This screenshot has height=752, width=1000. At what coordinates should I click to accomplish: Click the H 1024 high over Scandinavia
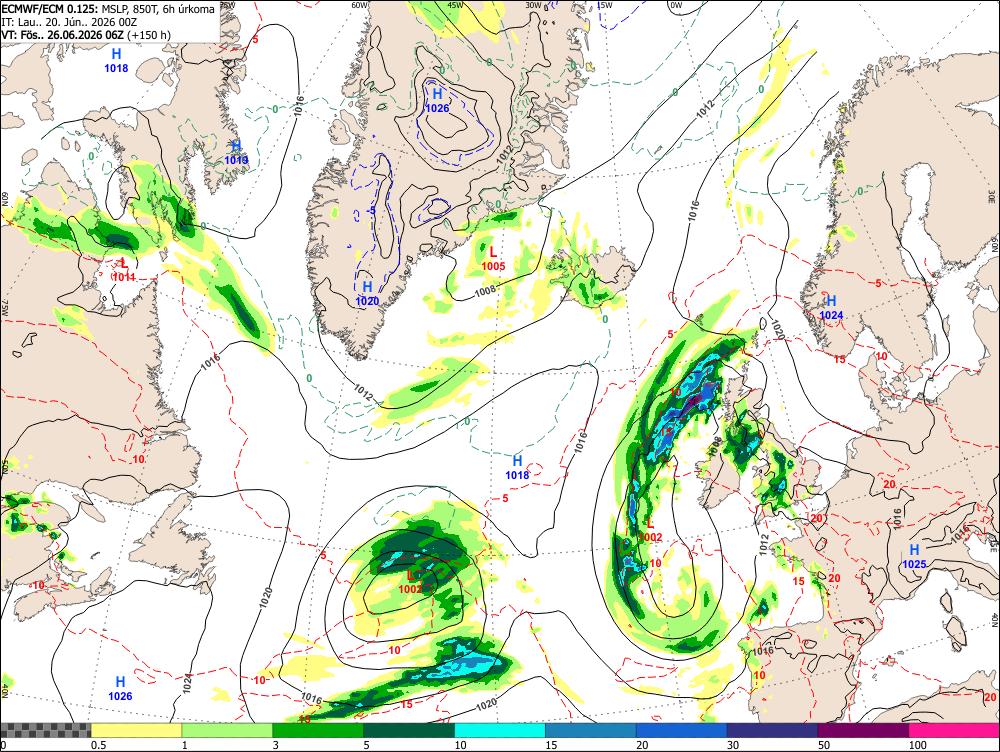point(832,307)
